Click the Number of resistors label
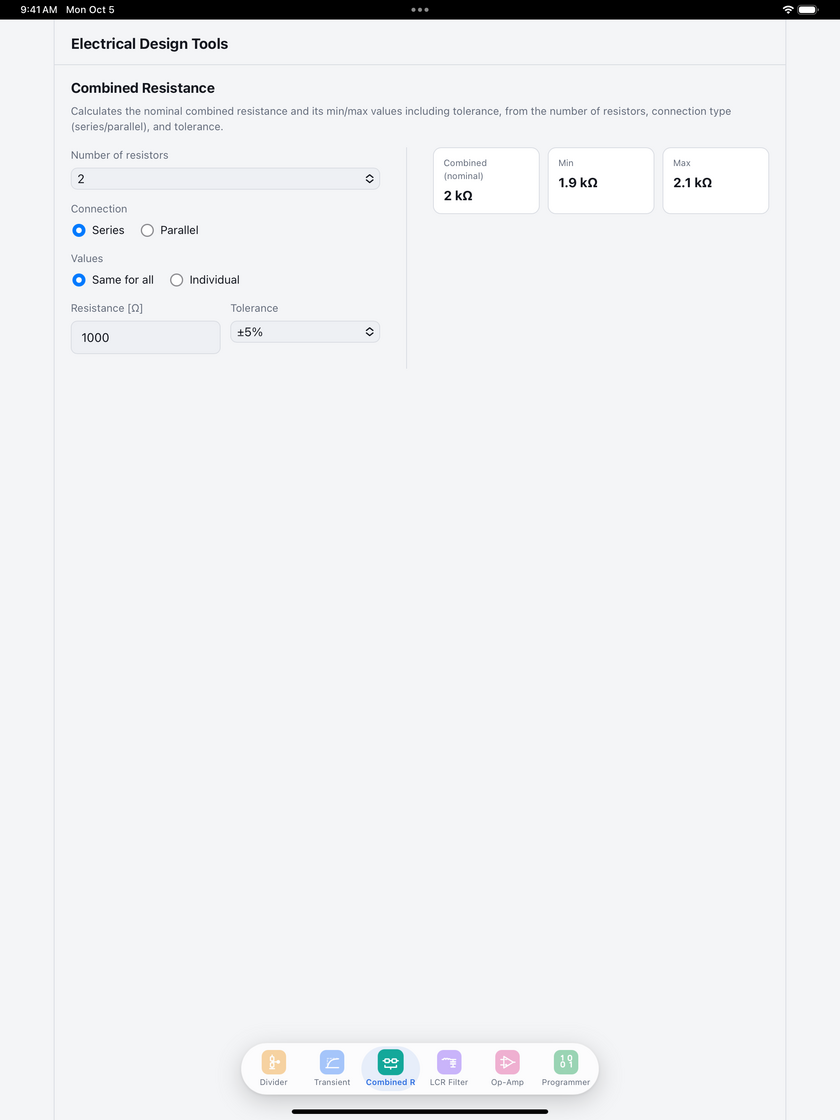This screenshot has height=1120, width=840. pyautogui.click(x=119, y=155)
